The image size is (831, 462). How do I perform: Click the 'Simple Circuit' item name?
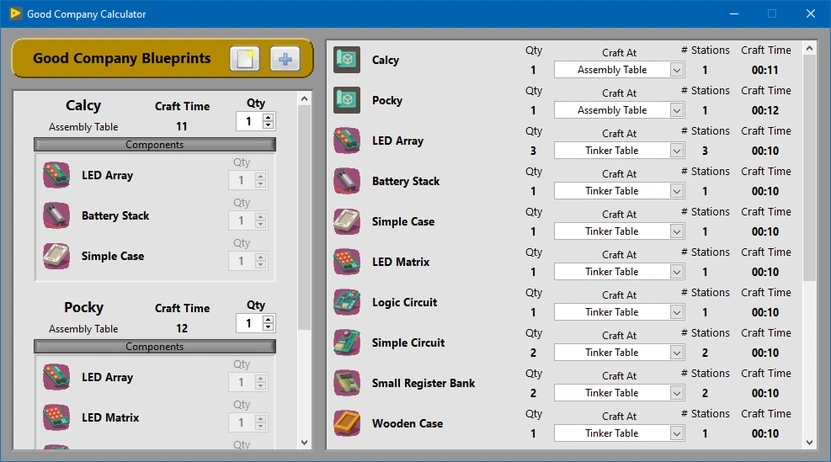(408, 343)
